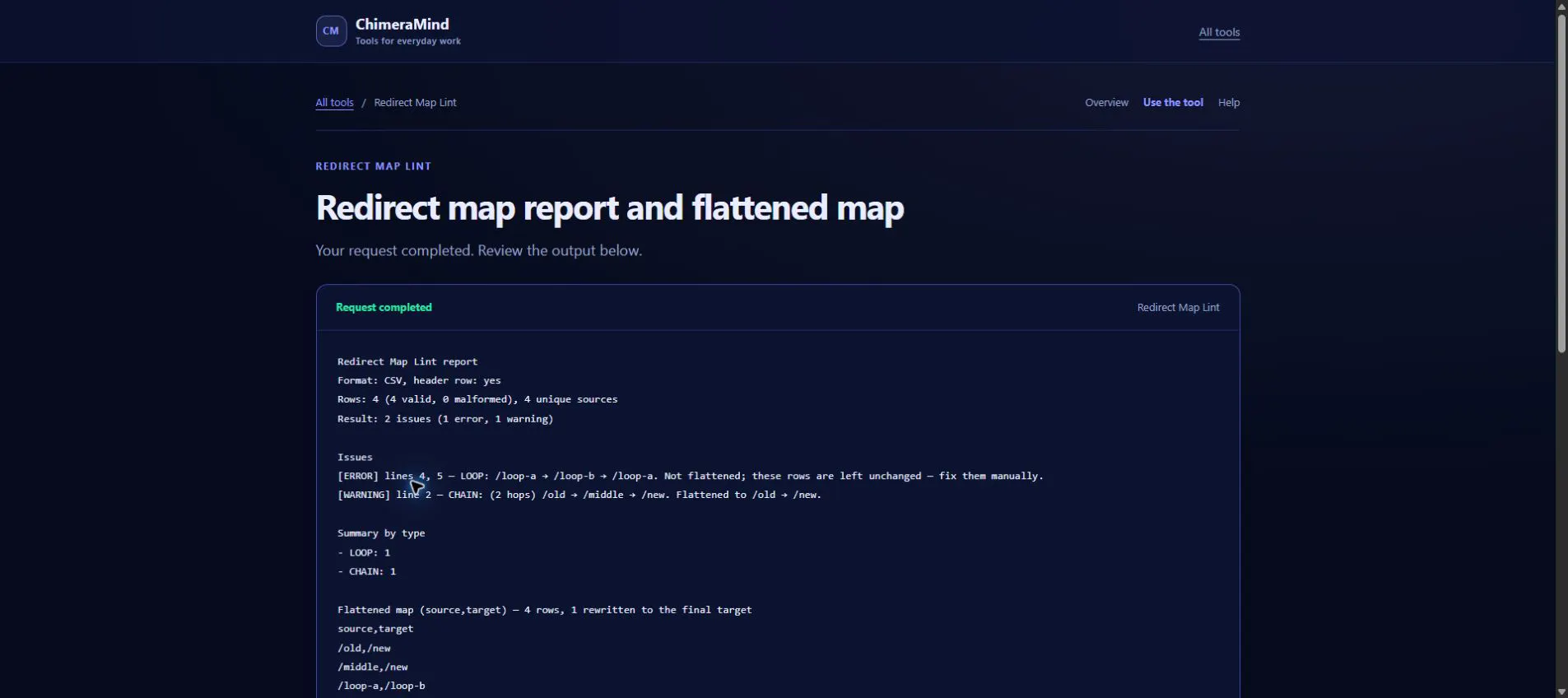Click 'Your request completed' subtitle text
Viewport: 1568px width, 698px height.
(478, 250)
